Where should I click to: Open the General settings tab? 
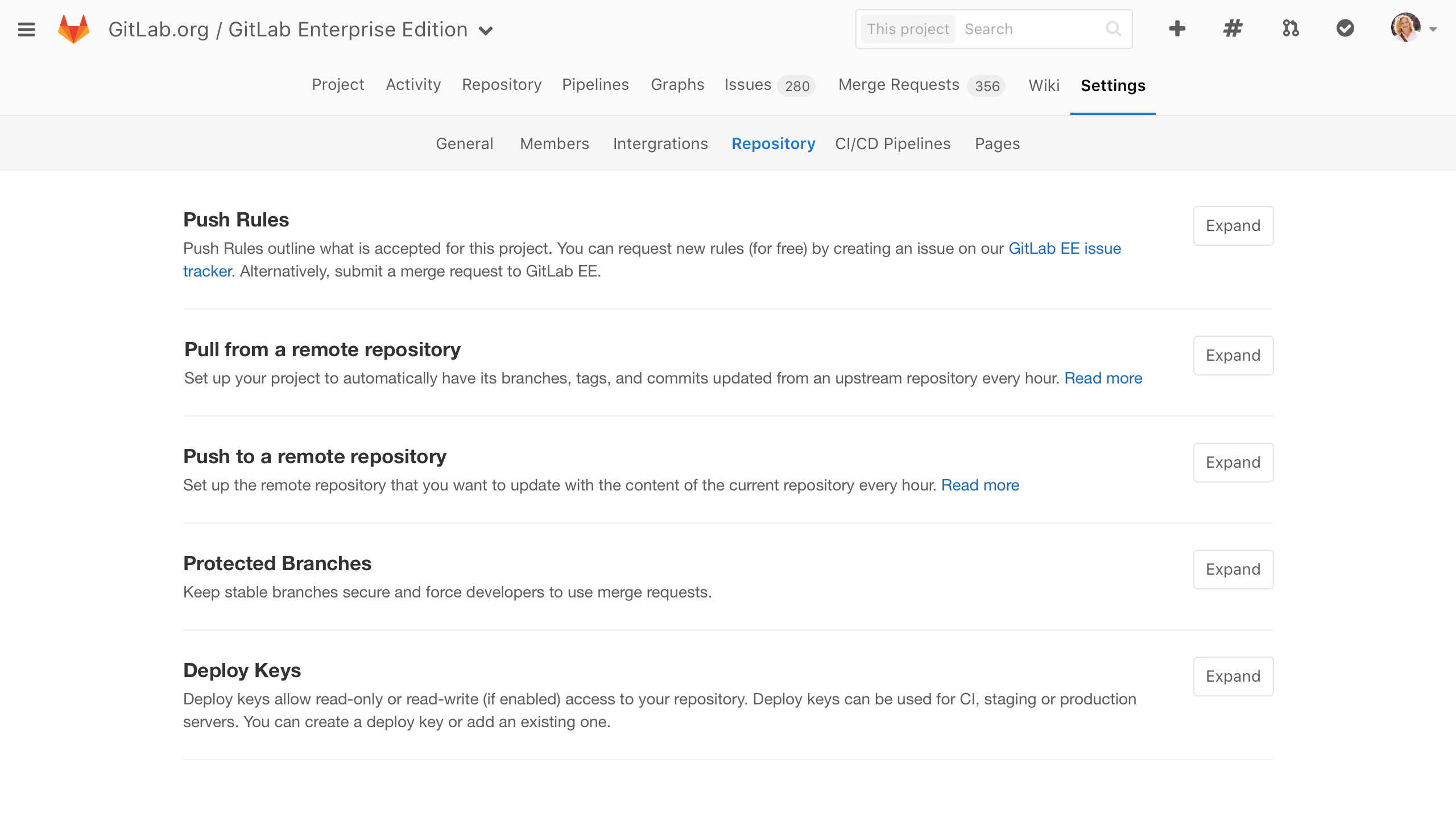(x=464, y=143)
